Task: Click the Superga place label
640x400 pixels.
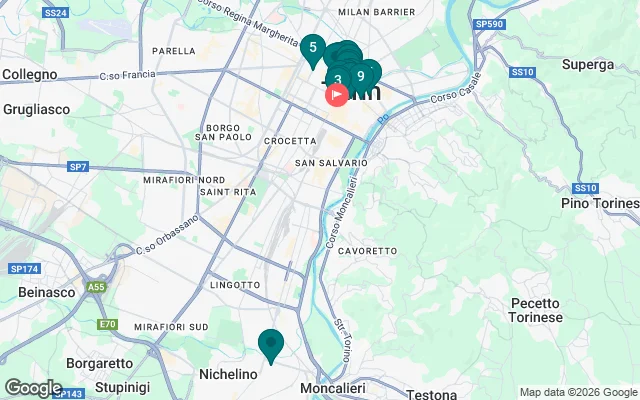Action: [588, 64]
